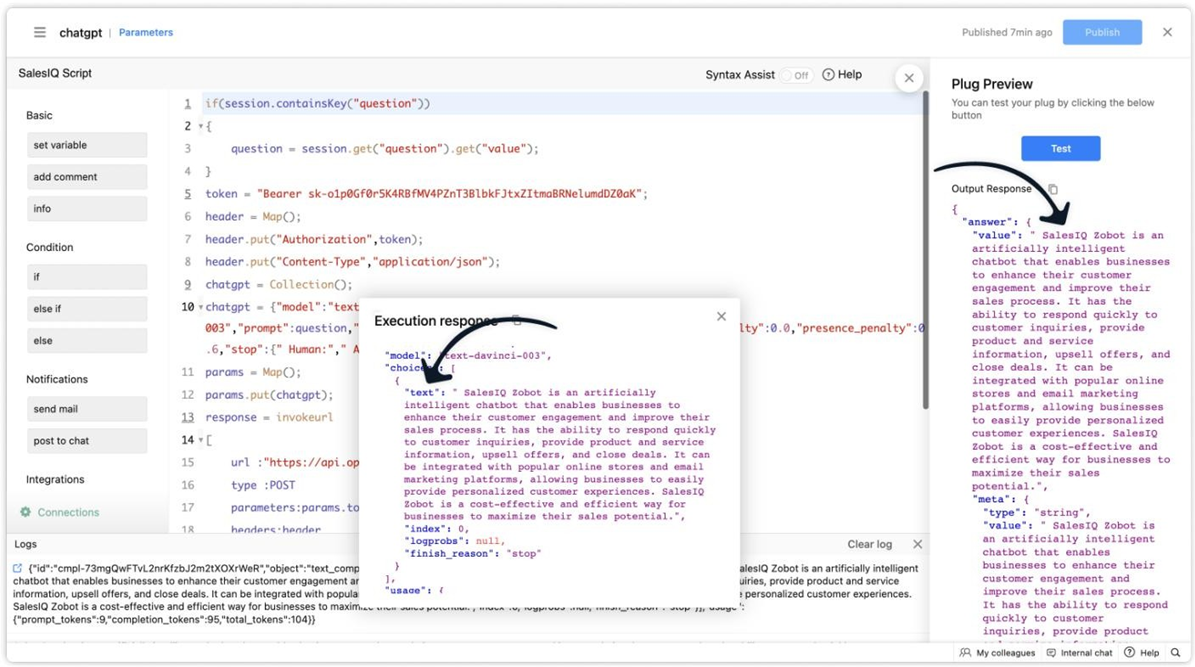This screenshot has width=1195, height=667.
Task: Click the 'Basic' category heading
Action: pos(39,115)
